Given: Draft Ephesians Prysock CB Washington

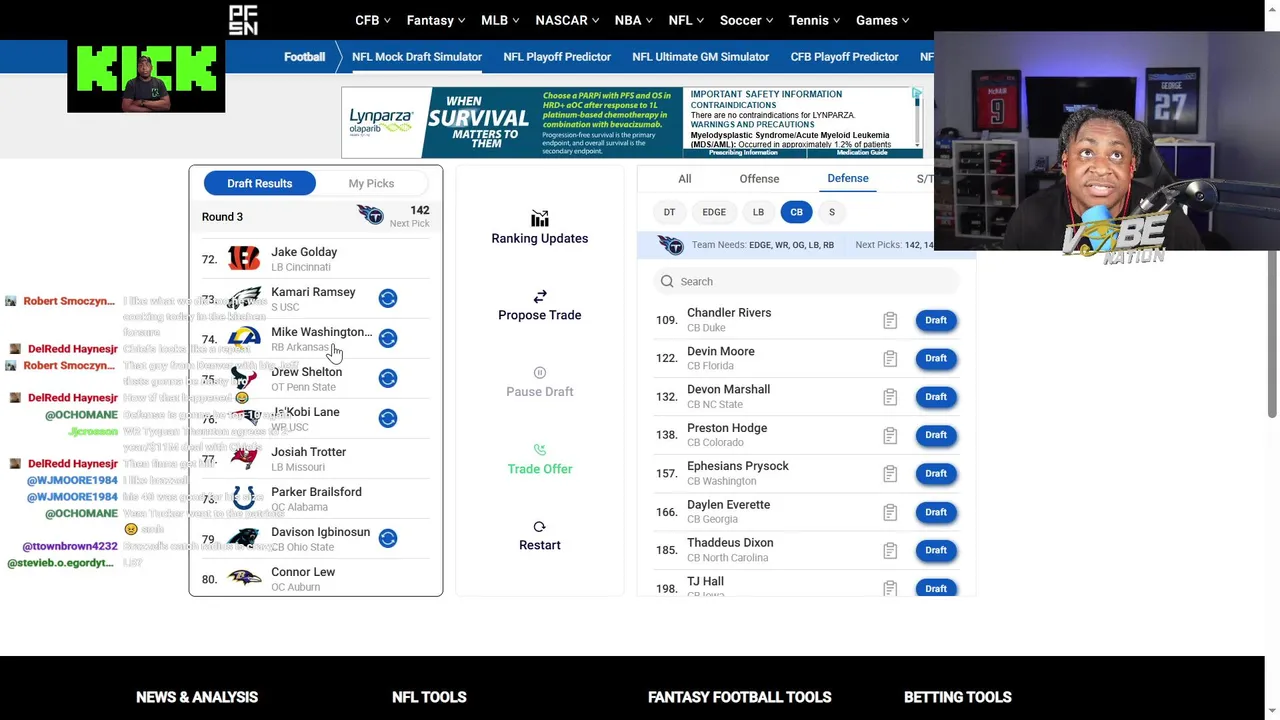Looking at the screenshot, I should (936, 474).
